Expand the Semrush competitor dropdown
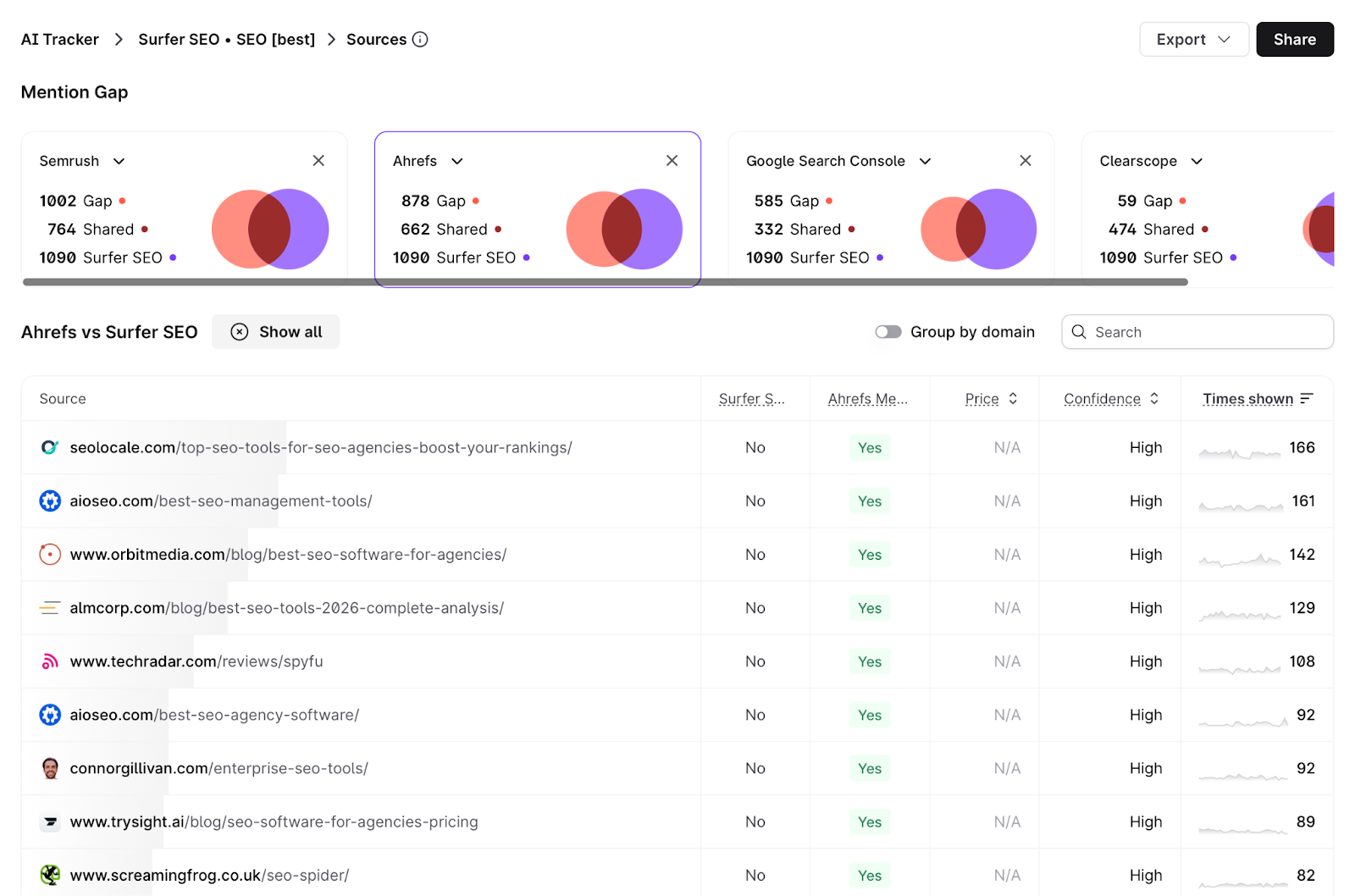Viewport: 1355px width, 896px height. pos(119,161)
